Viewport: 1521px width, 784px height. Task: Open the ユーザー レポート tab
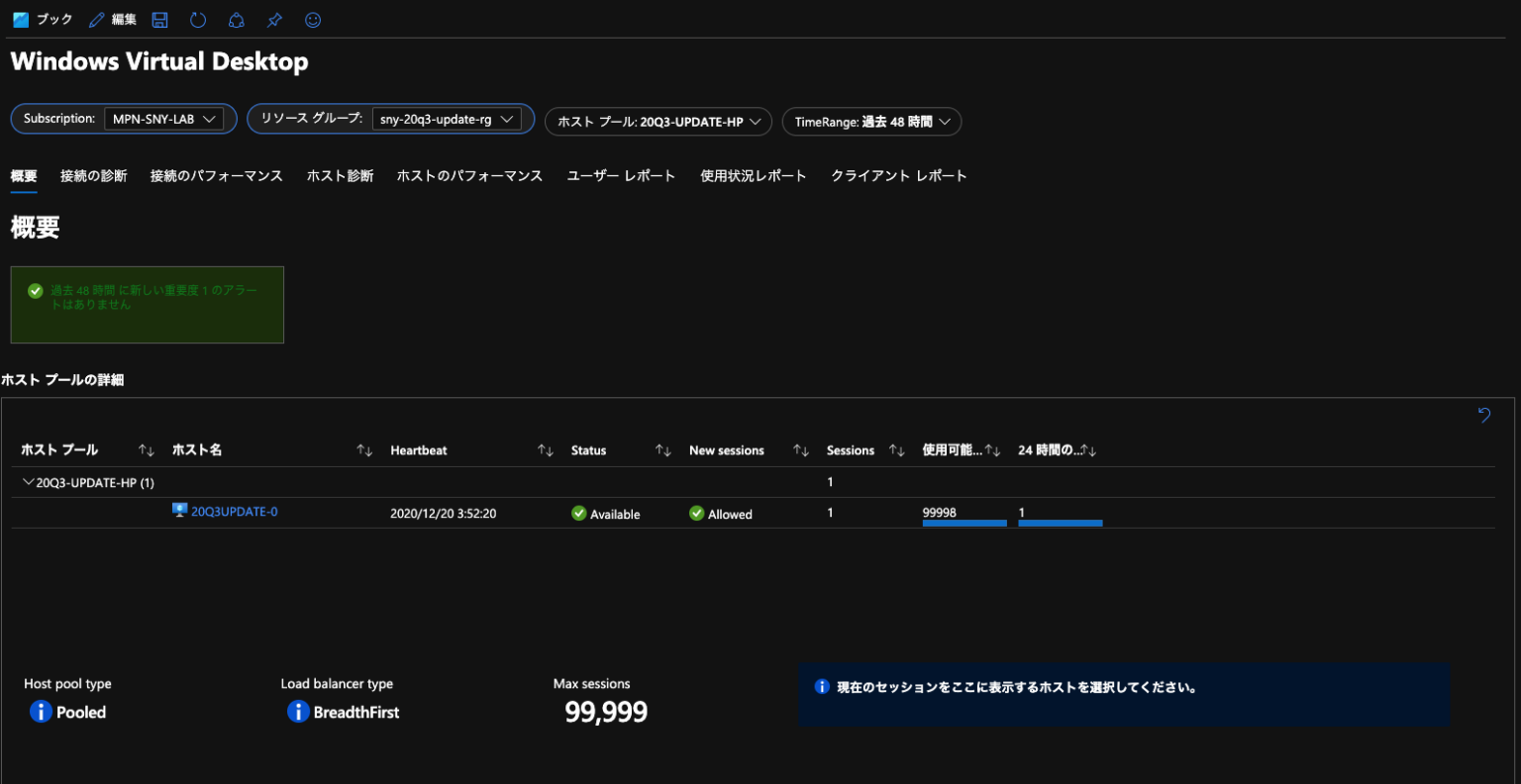(621, 175)
